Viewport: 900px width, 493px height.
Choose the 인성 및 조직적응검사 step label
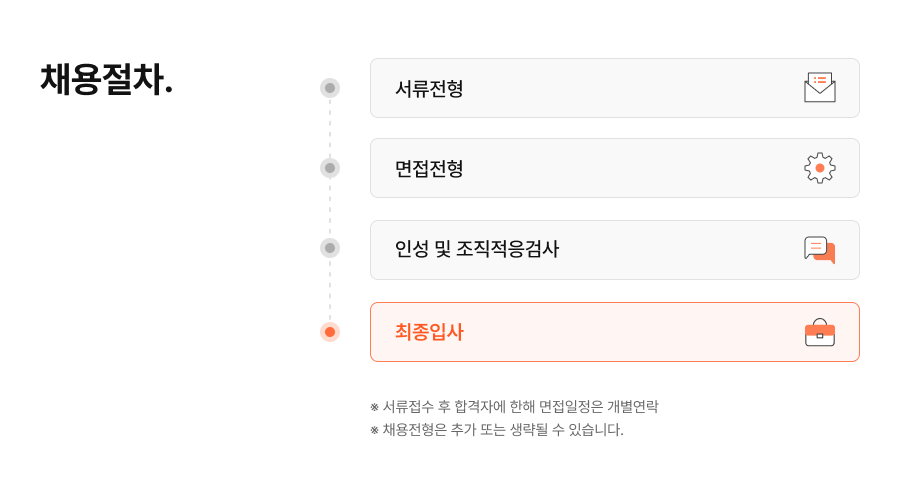click(476, 250)
